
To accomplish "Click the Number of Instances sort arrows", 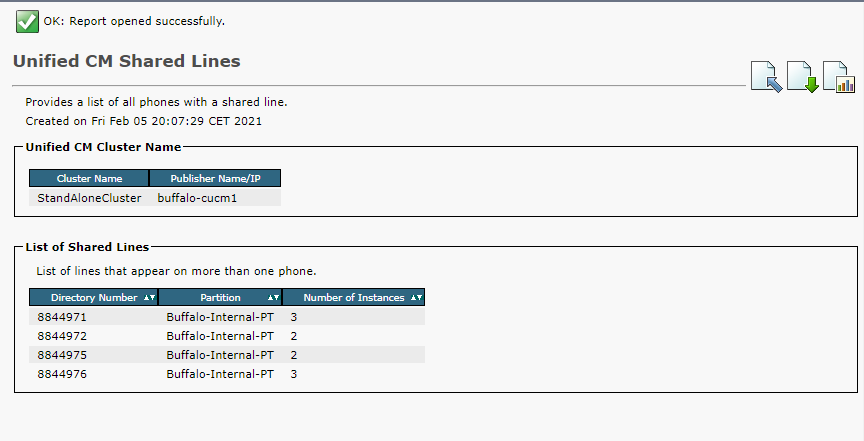I will (415, 297).
